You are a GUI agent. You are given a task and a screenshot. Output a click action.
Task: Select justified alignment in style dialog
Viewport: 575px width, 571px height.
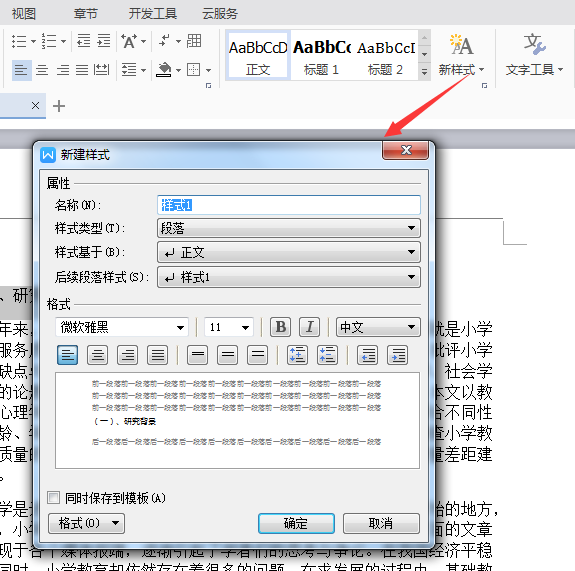(158, 355)
